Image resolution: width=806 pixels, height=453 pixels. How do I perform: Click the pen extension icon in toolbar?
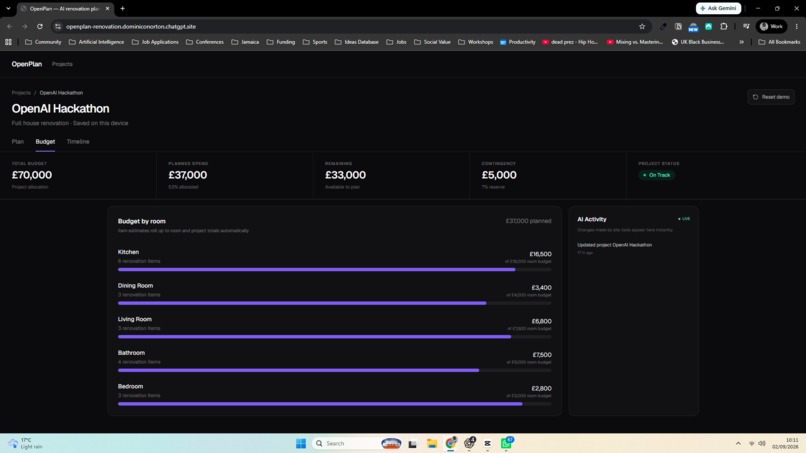(663, 26)
